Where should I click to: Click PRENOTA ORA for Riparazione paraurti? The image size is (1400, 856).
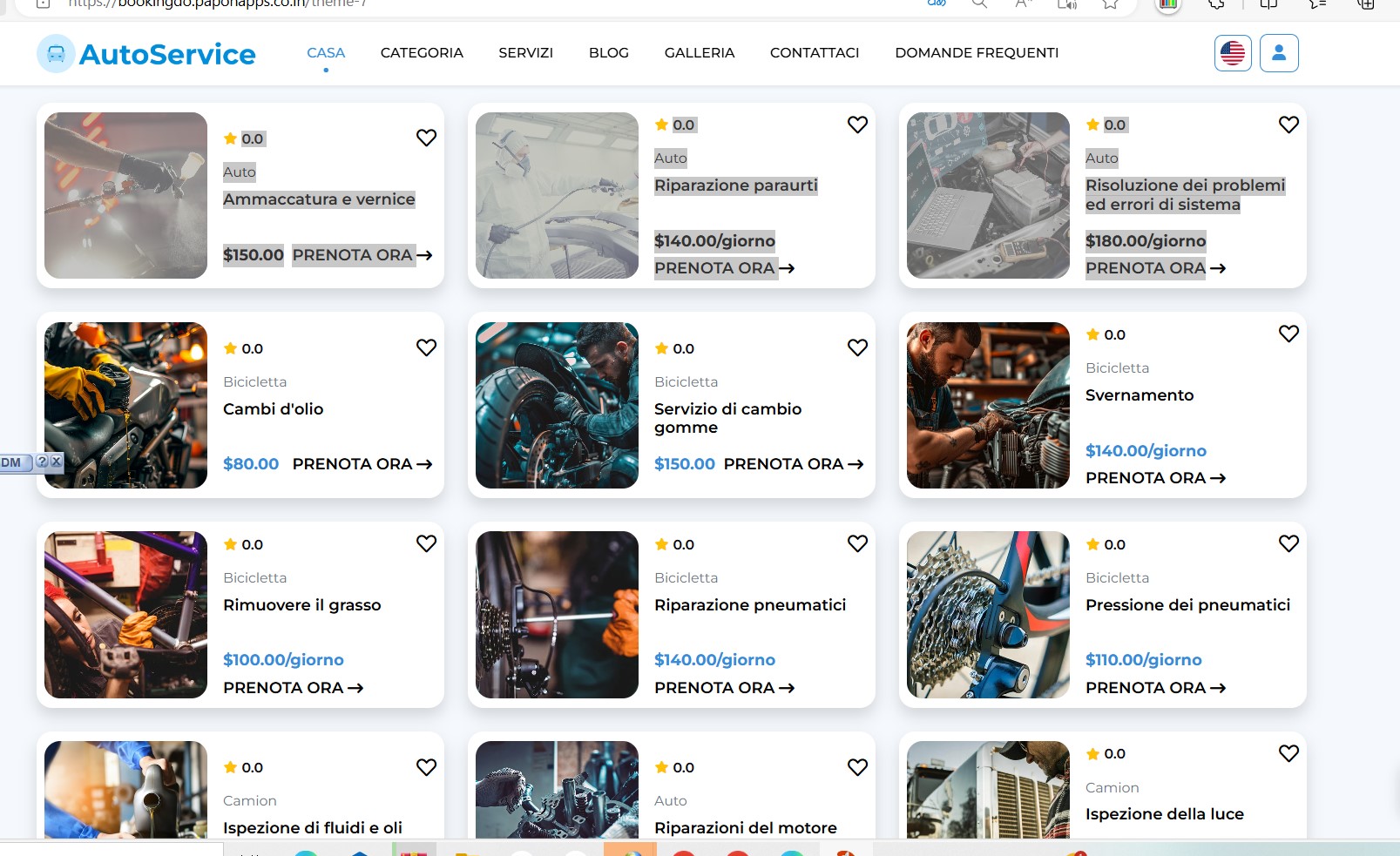tap(724, 268)
